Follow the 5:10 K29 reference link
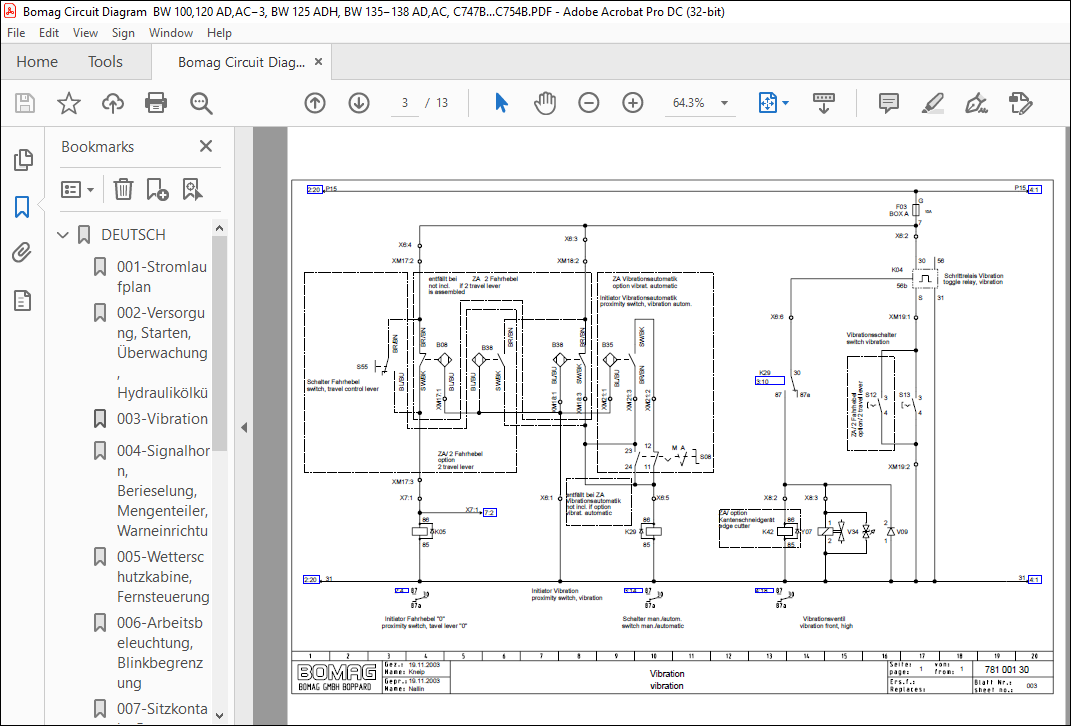The image size is (1071, 726). (x=770, y=381)
